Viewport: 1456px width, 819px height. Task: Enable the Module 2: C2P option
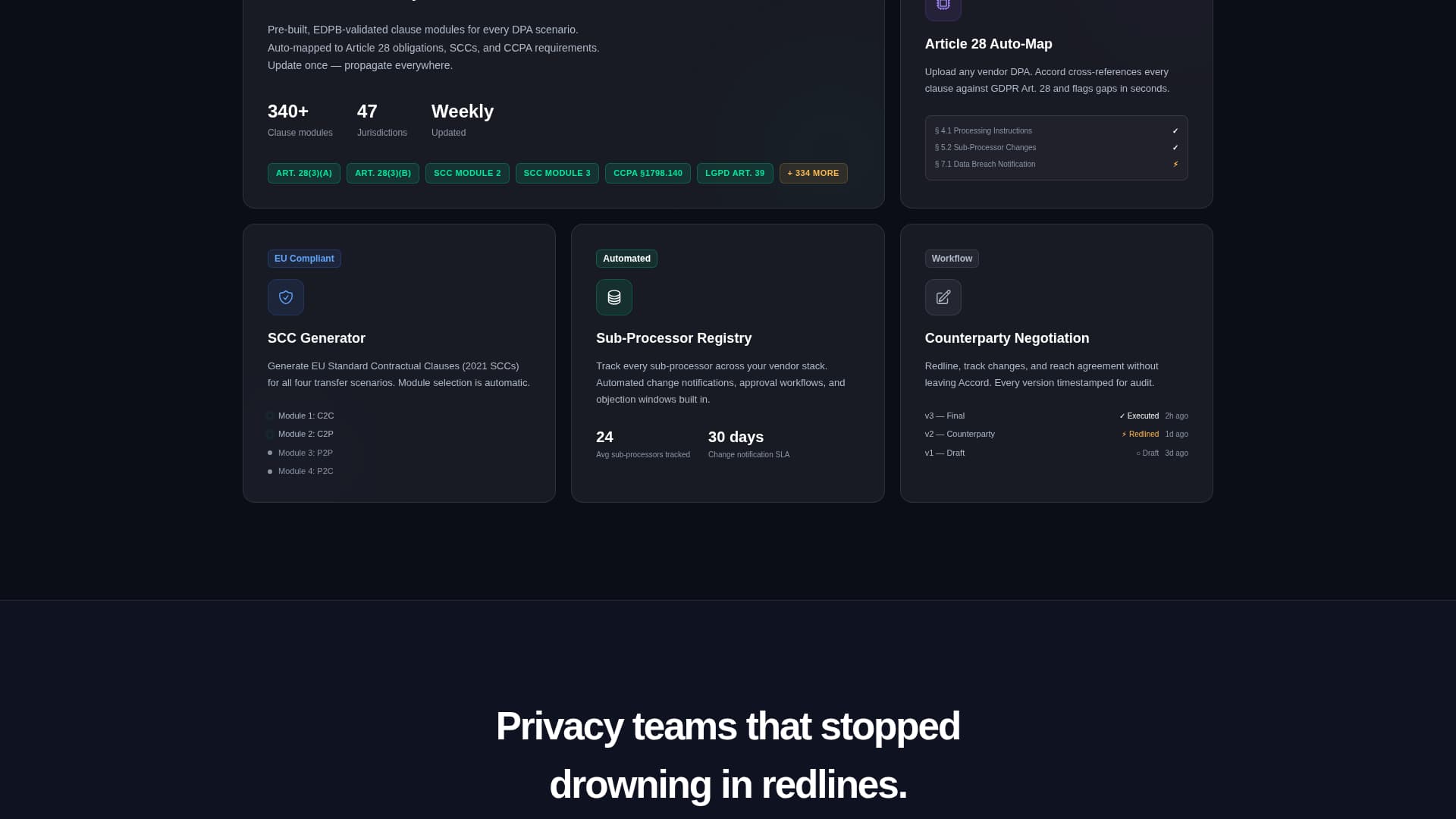(x=270, y=434)
